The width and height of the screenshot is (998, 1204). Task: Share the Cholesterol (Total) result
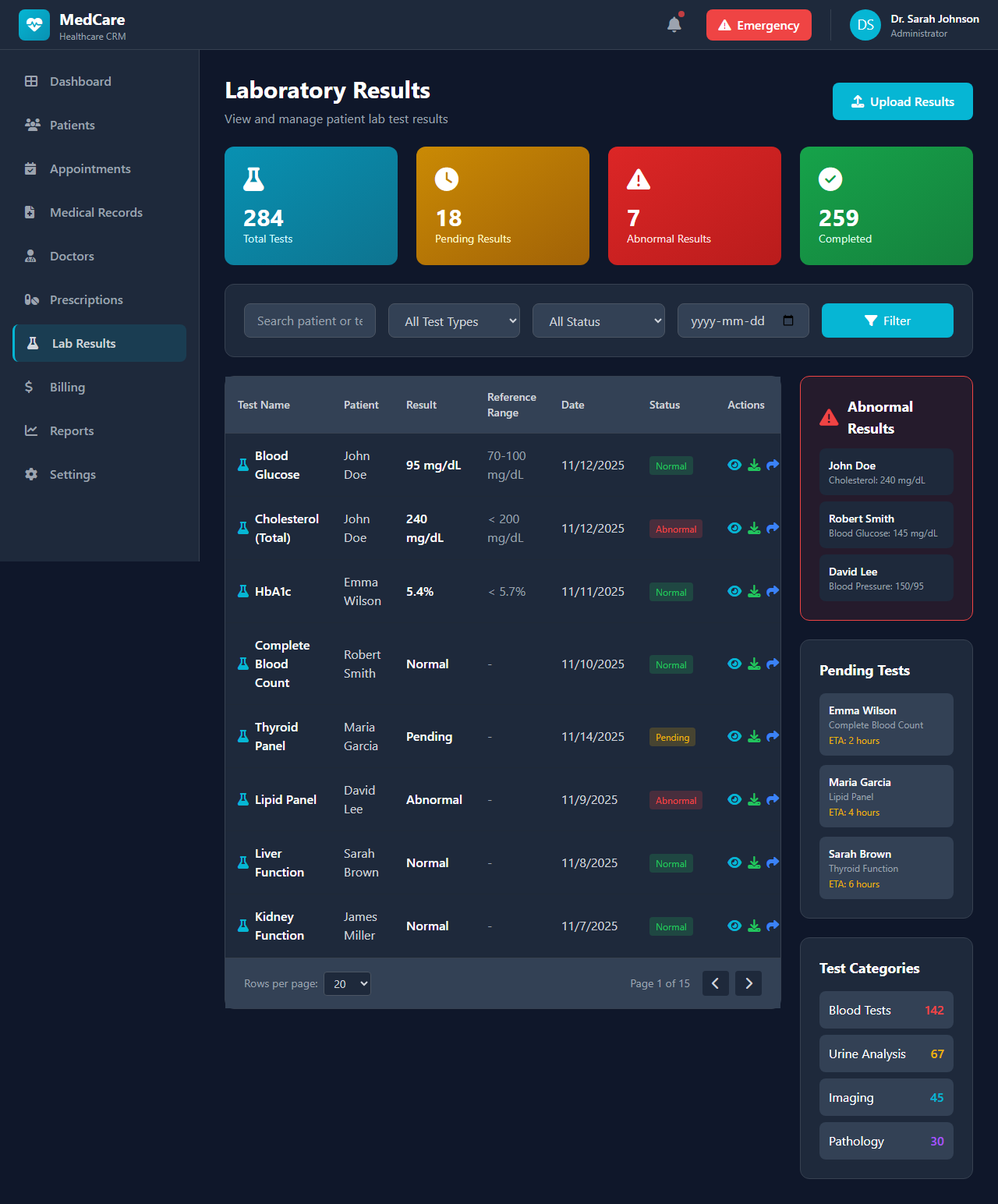(773, 529)
